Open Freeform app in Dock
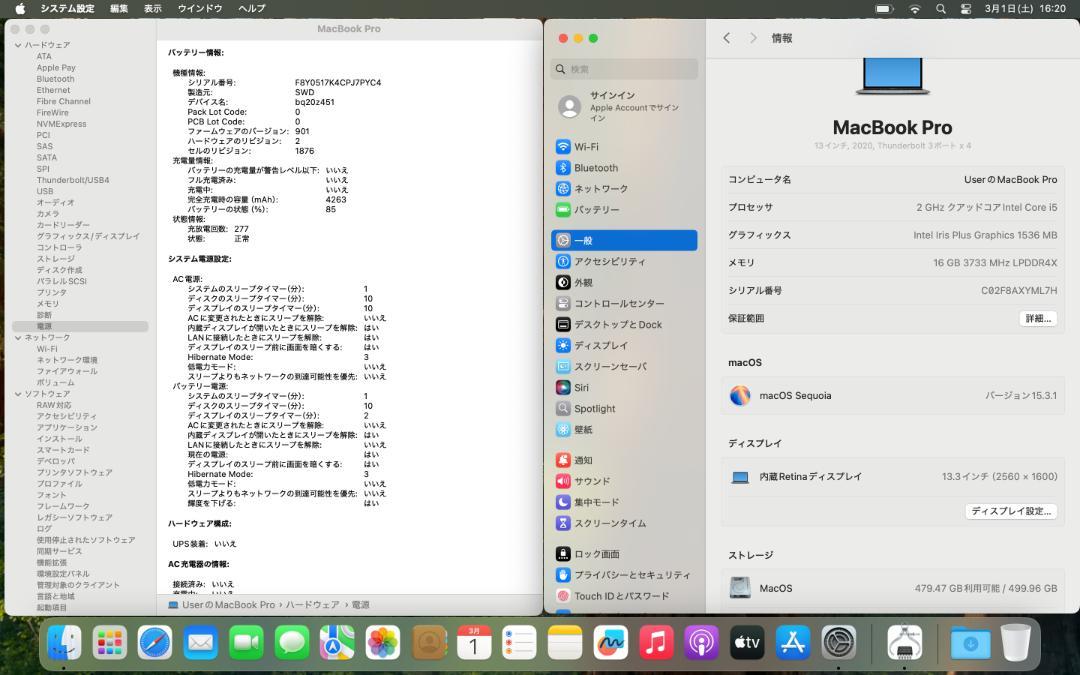This screenshot has width=1080, height=675. click(610, 643)
